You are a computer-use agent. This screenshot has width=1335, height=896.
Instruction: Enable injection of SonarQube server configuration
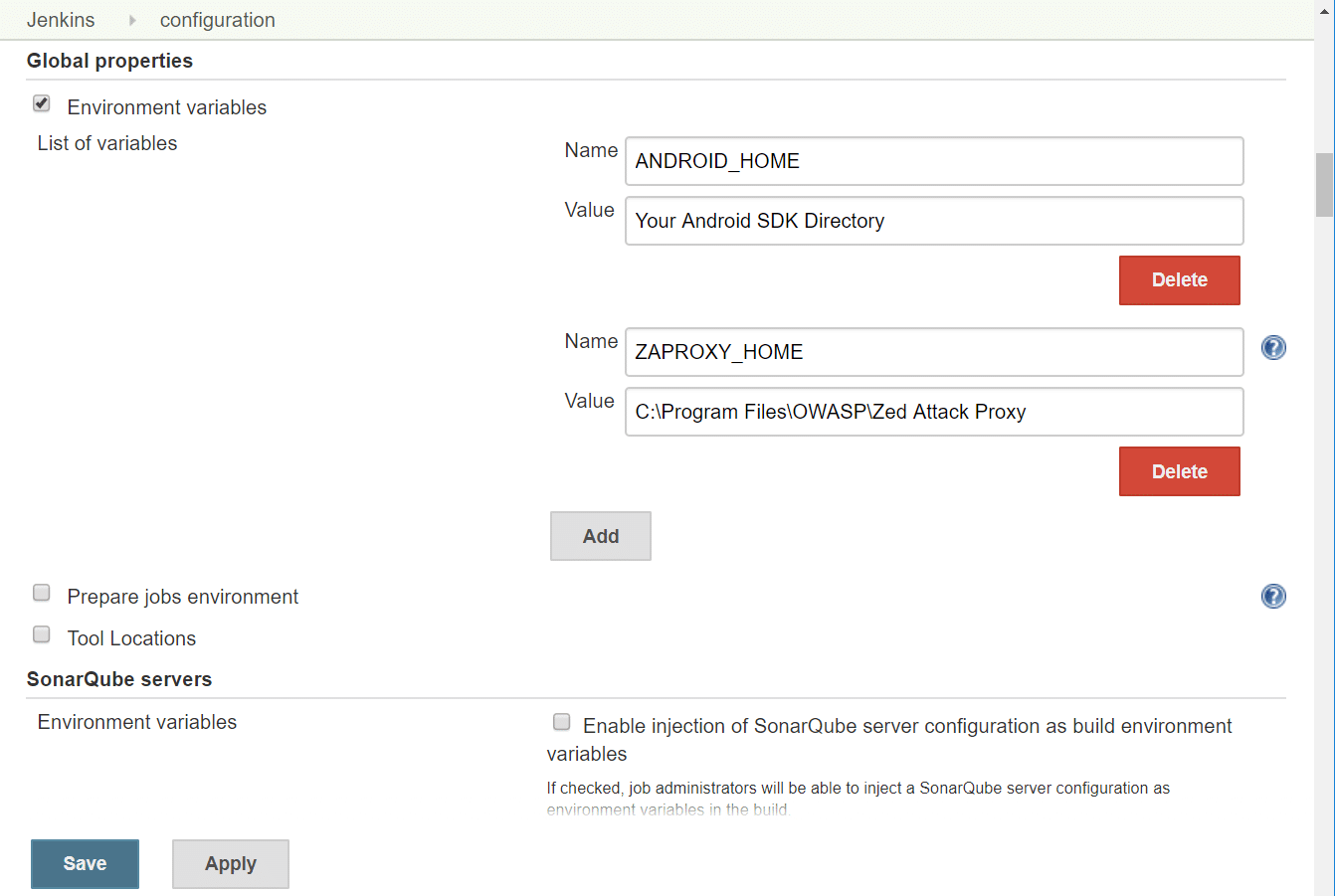click(562, 723)
